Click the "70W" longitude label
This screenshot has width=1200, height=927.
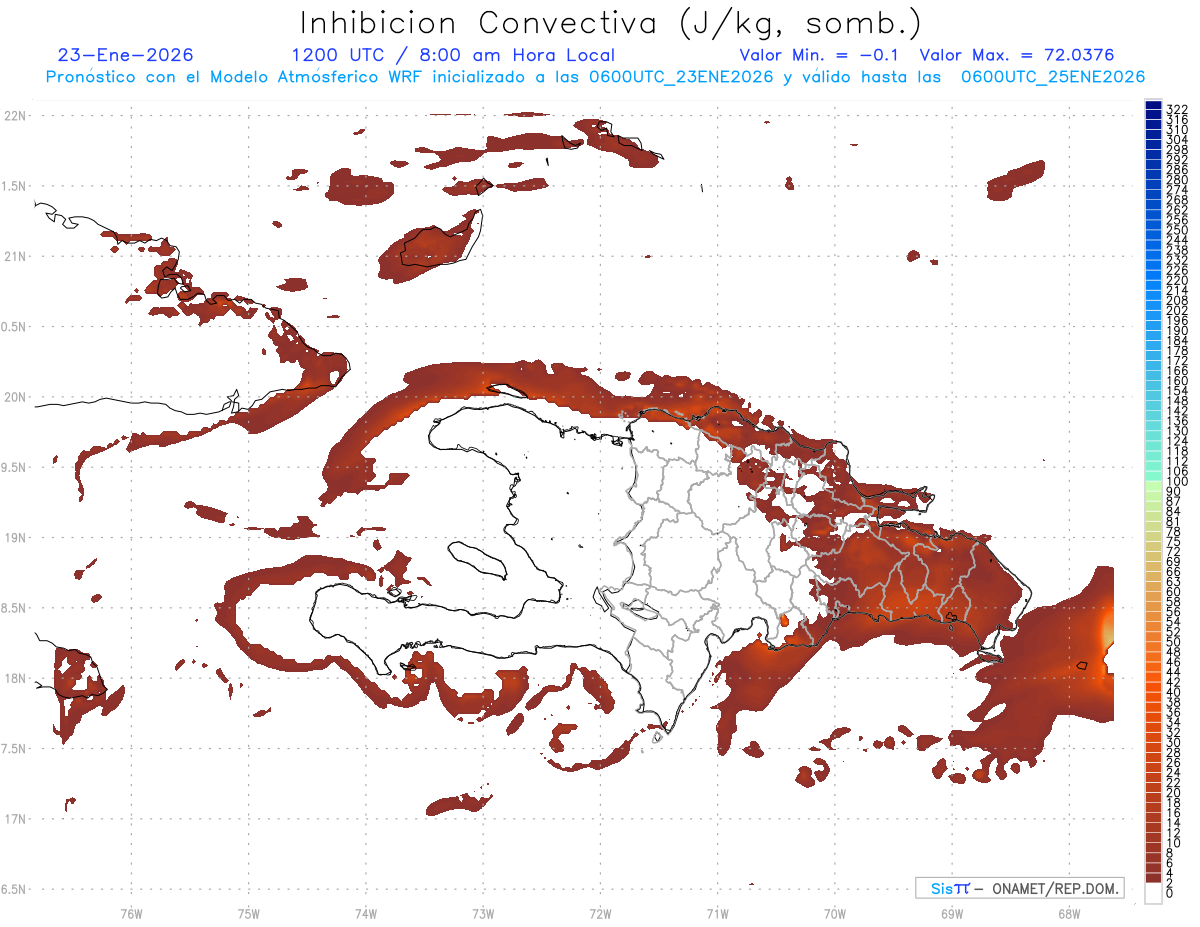(x=834, y=913)
